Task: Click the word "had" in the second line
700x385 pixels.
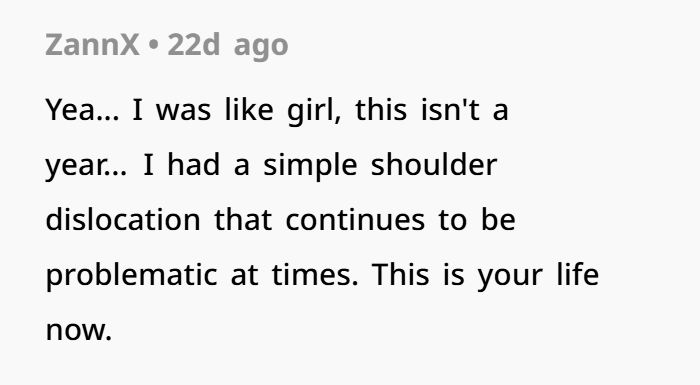Action: click(x=194, y=165)
